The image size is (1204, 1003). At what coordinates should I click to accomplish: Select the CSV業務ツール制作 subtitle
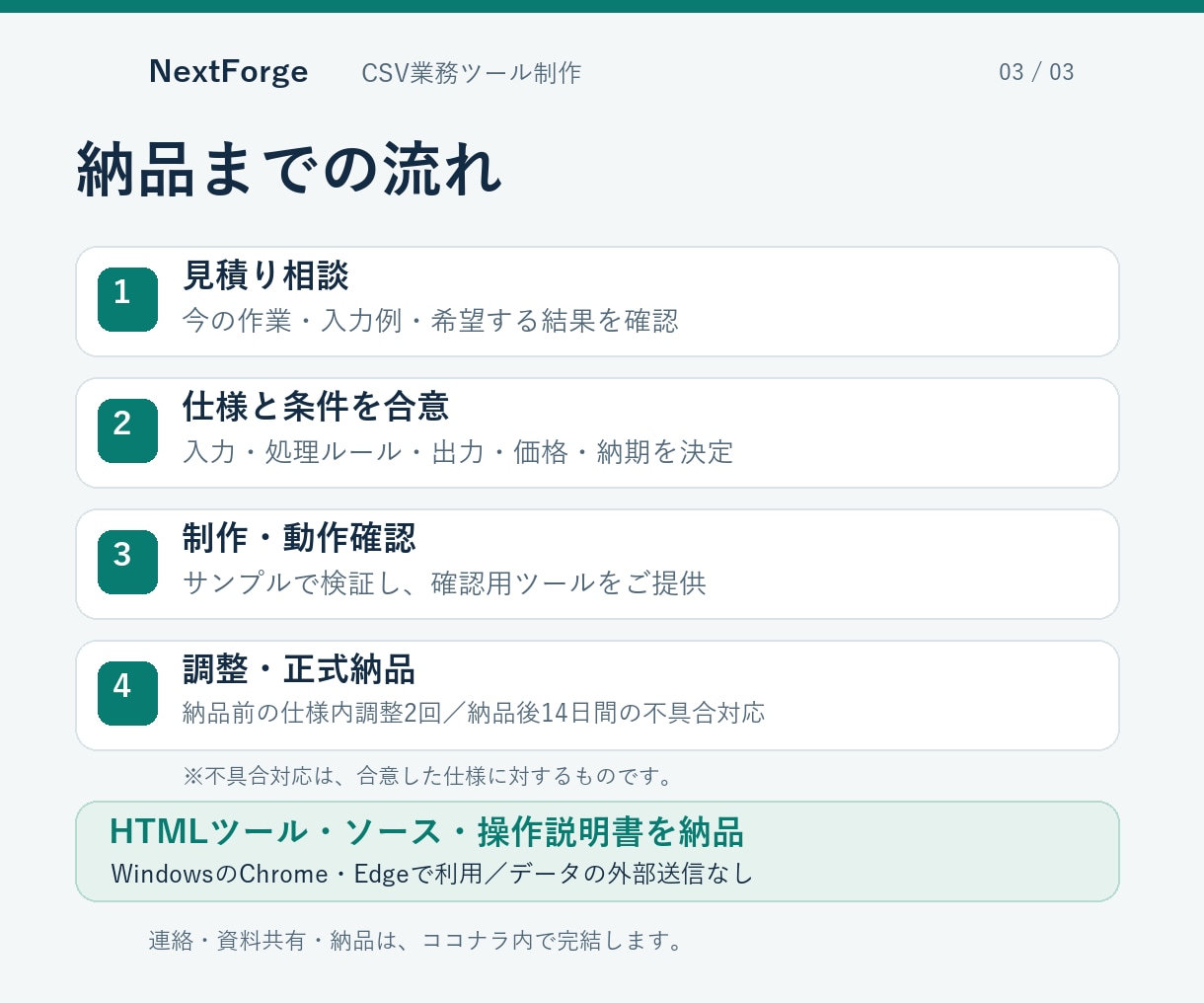471,73
